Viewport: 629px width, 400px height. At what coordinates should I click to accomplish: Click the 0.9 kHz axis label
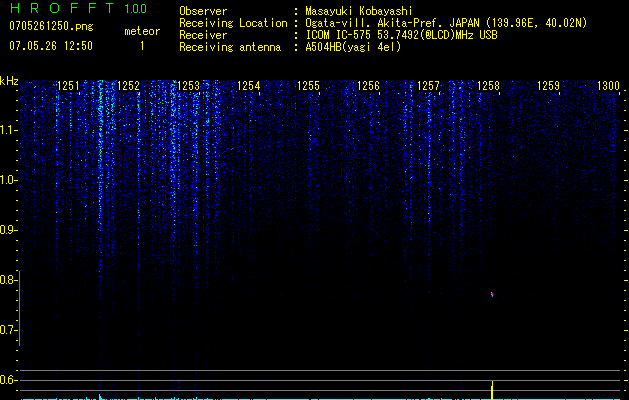8,230
